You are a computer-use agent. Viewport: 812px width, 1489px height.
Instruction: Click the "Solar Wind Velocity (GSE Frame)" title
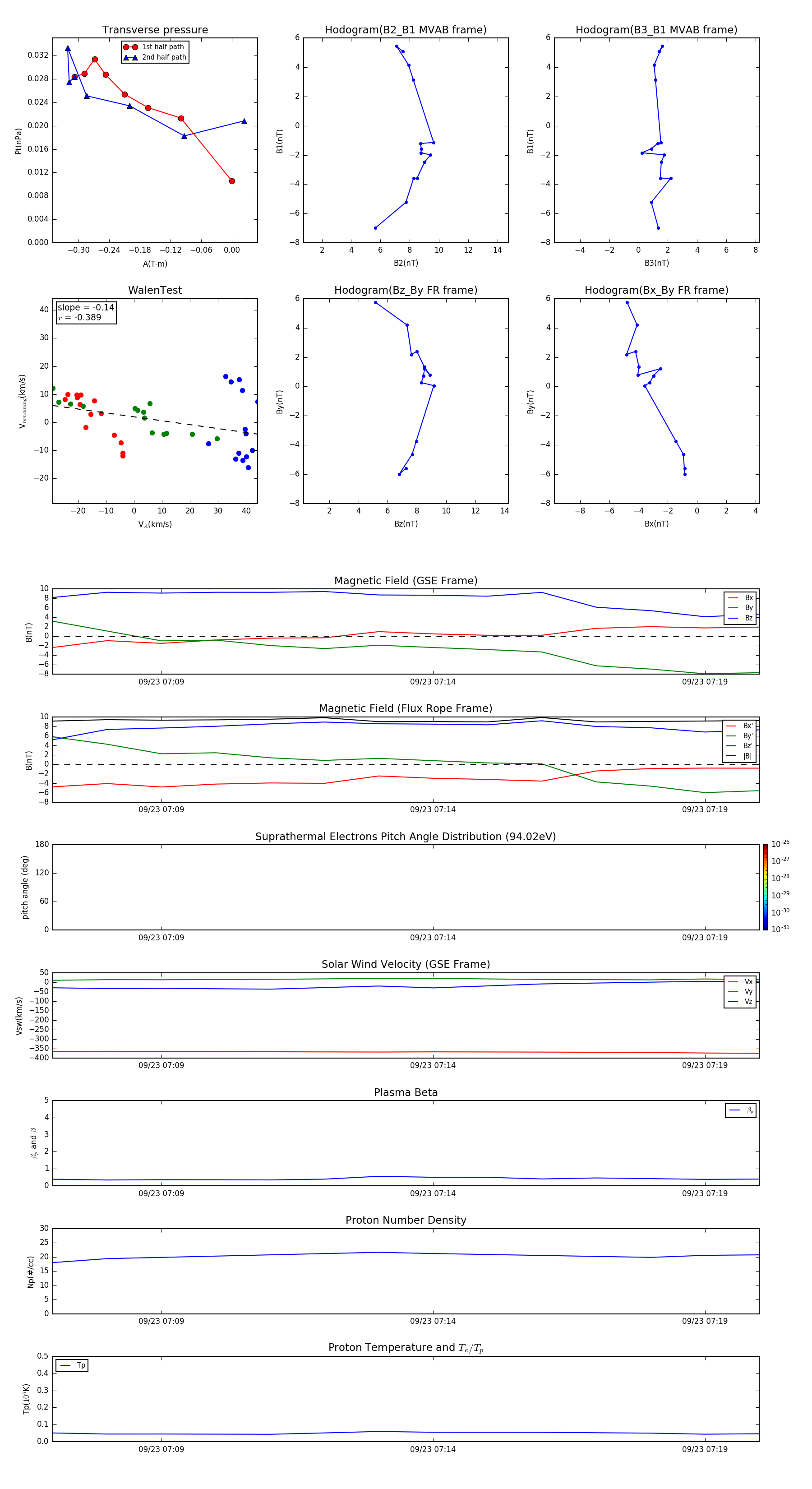[406, 964]
